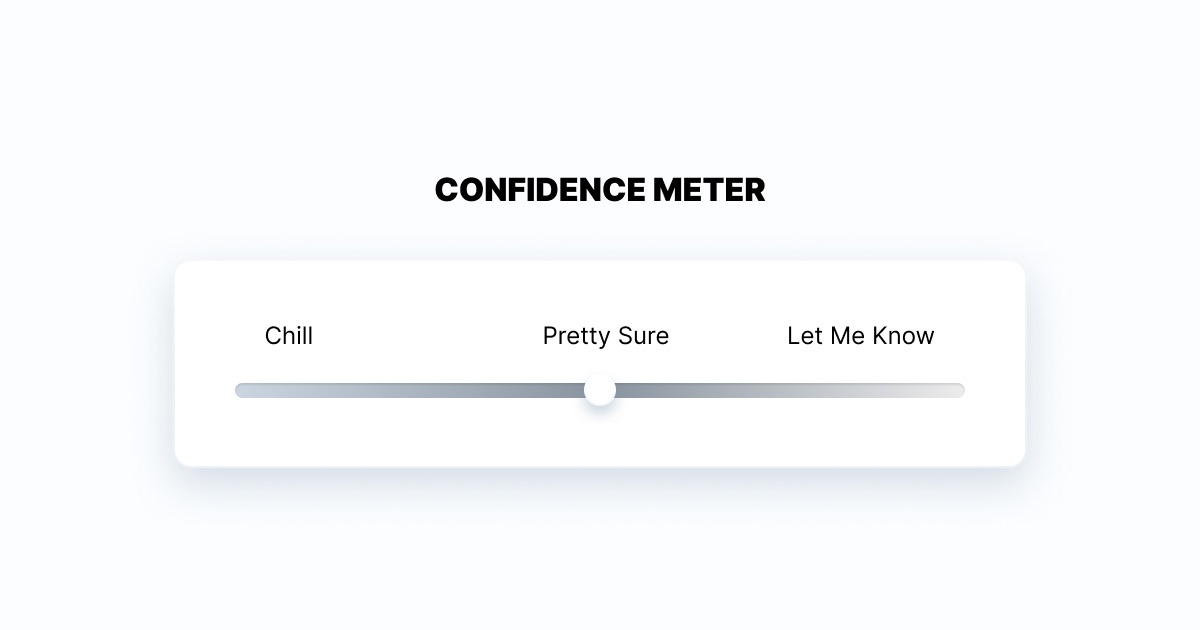Click the left end of the slider track
The height and width of the screenshot is (630, 1200).
[x=240, y=390]
